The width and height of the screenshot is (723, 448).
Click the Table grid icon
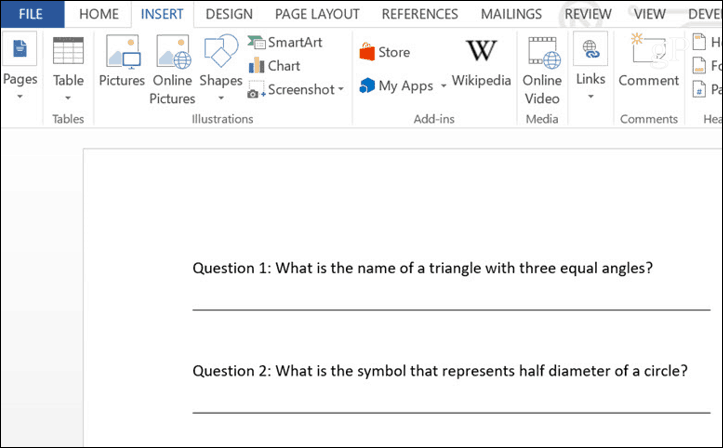(68, 50)
